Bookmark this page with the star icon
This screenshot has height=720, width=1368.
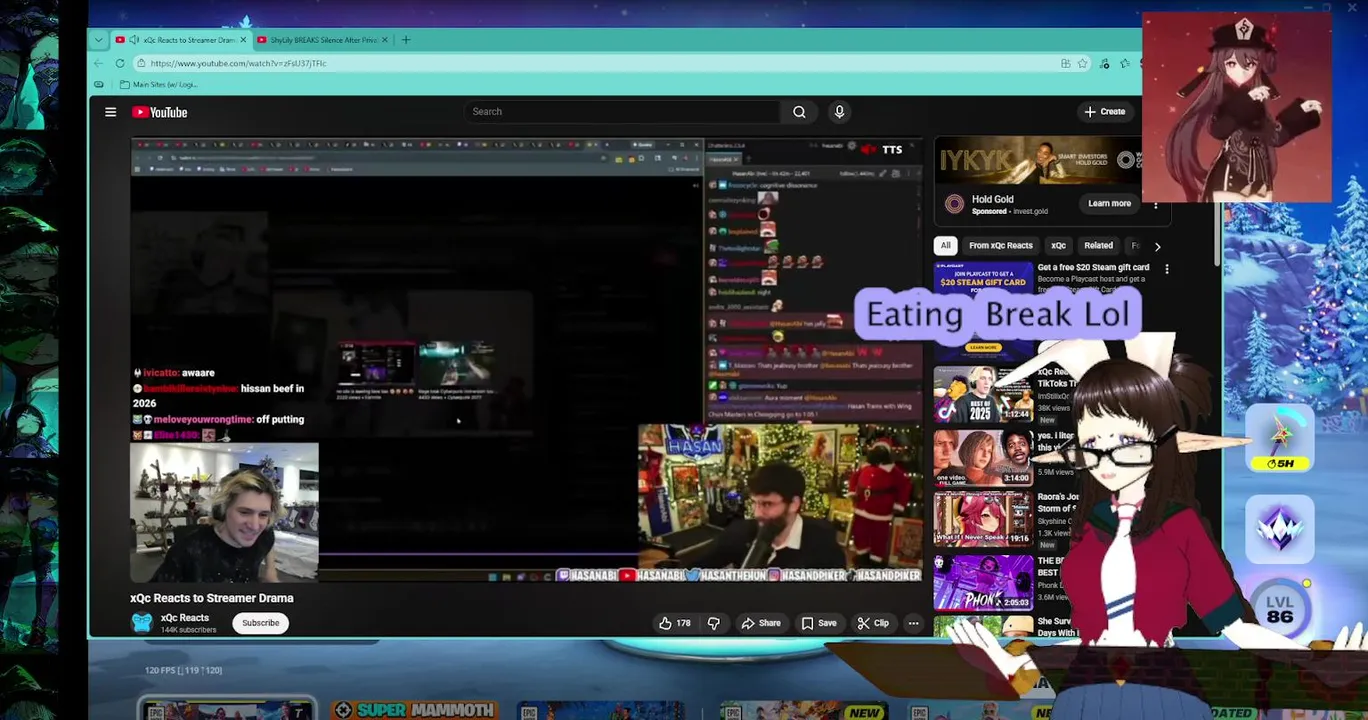1082,63
